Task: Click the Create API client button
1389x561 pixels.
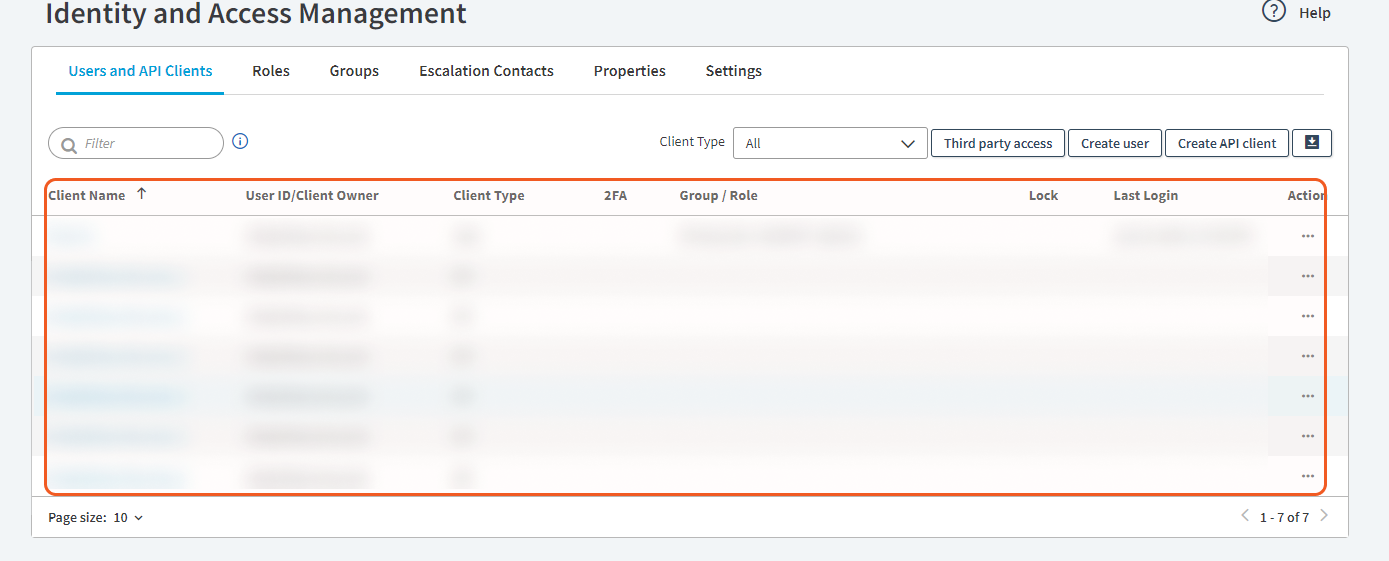Action: (1226, 143)
